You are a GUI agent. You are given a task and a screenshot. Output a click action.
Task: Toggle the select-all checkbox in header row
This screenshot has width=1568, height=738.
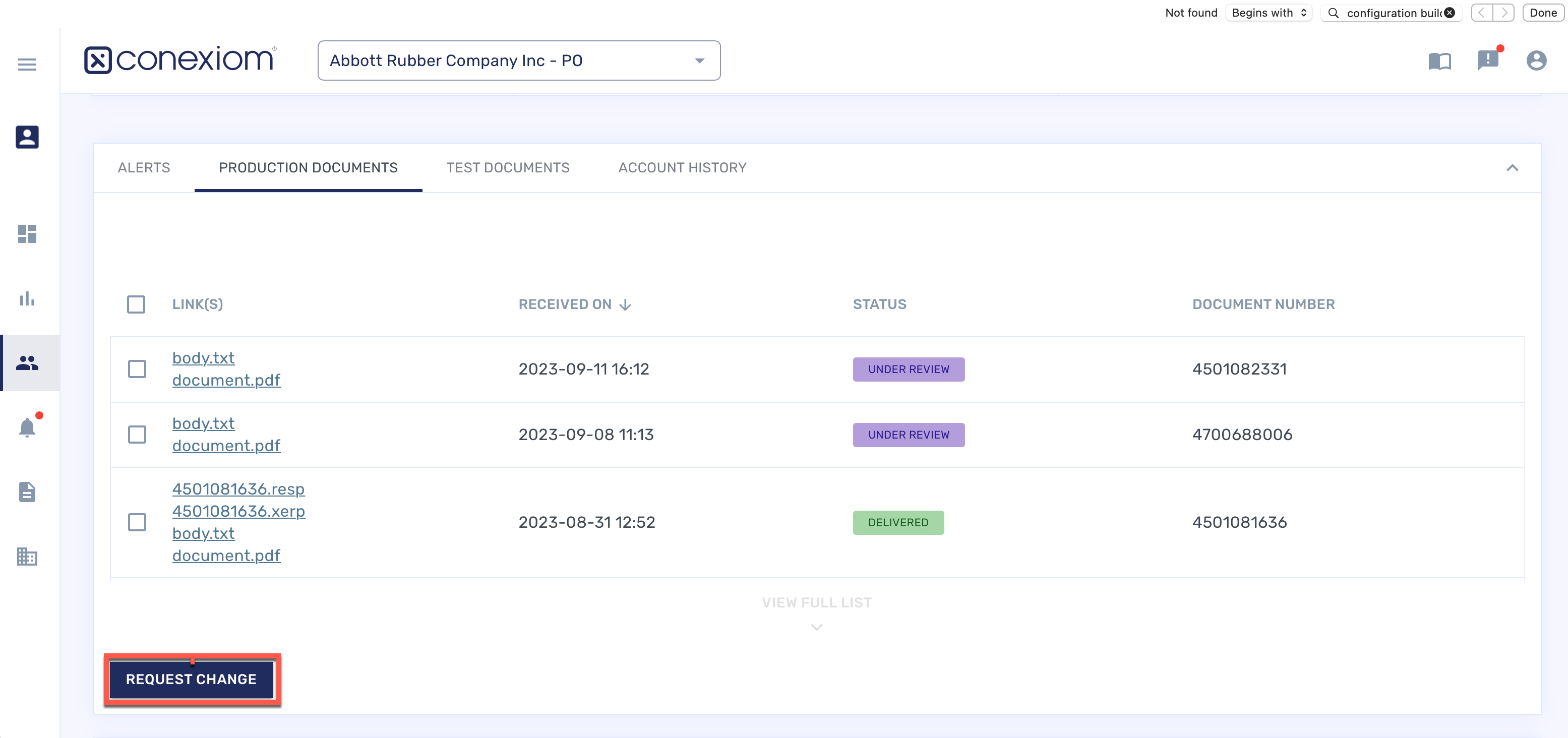tap(136, 304)
